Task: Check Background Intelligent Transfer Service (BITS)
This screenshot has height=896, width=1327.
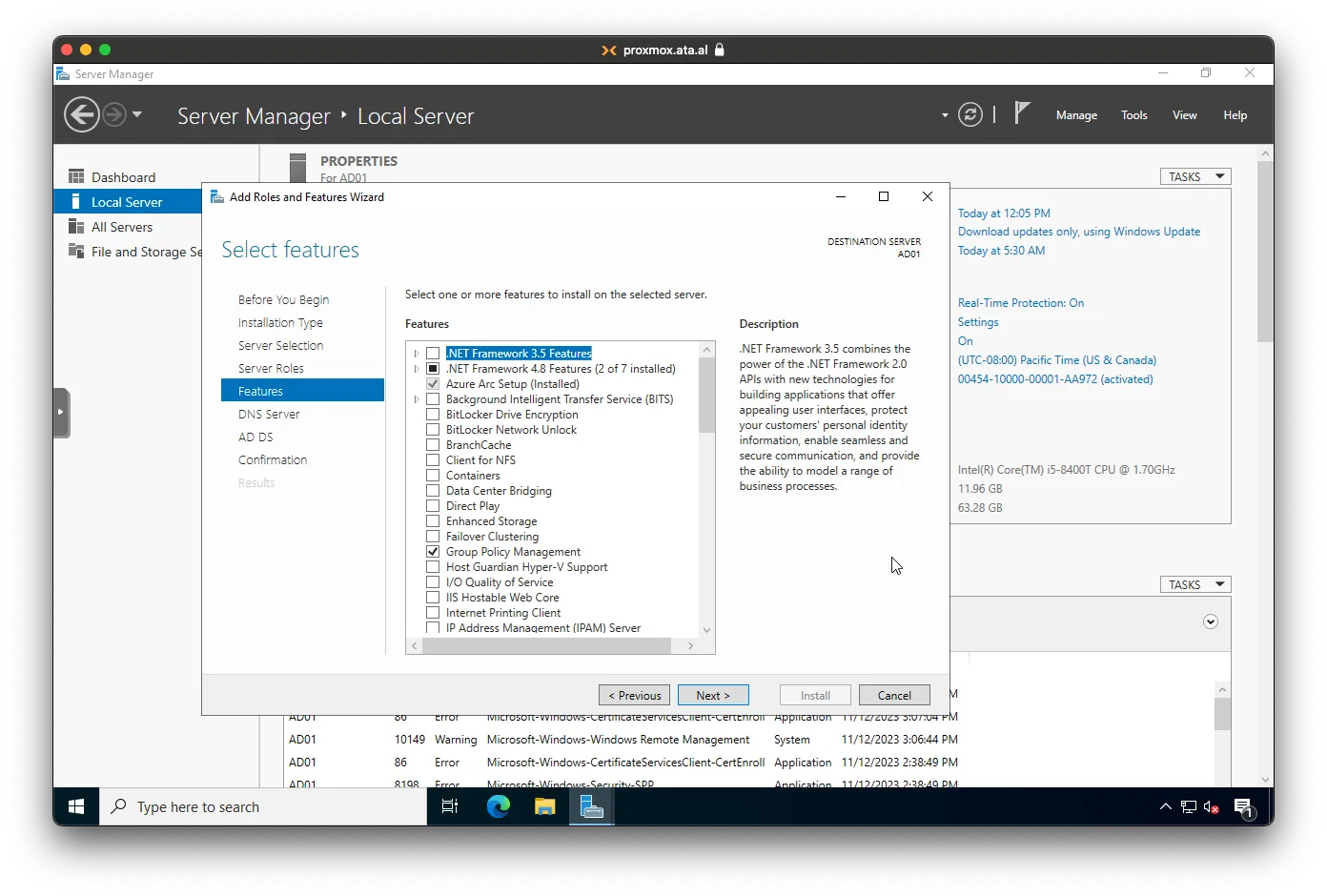Action: pyautogui.click(x=433, y=399)
